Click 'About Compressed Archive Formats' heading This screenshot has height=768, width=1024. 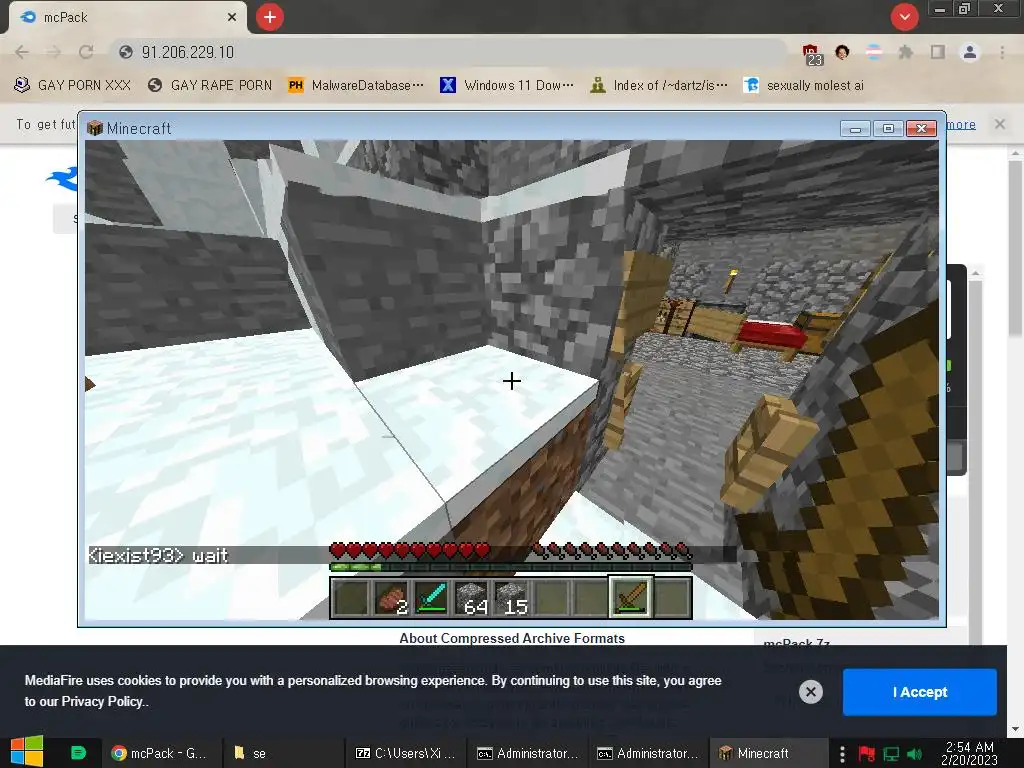[512, 638]
